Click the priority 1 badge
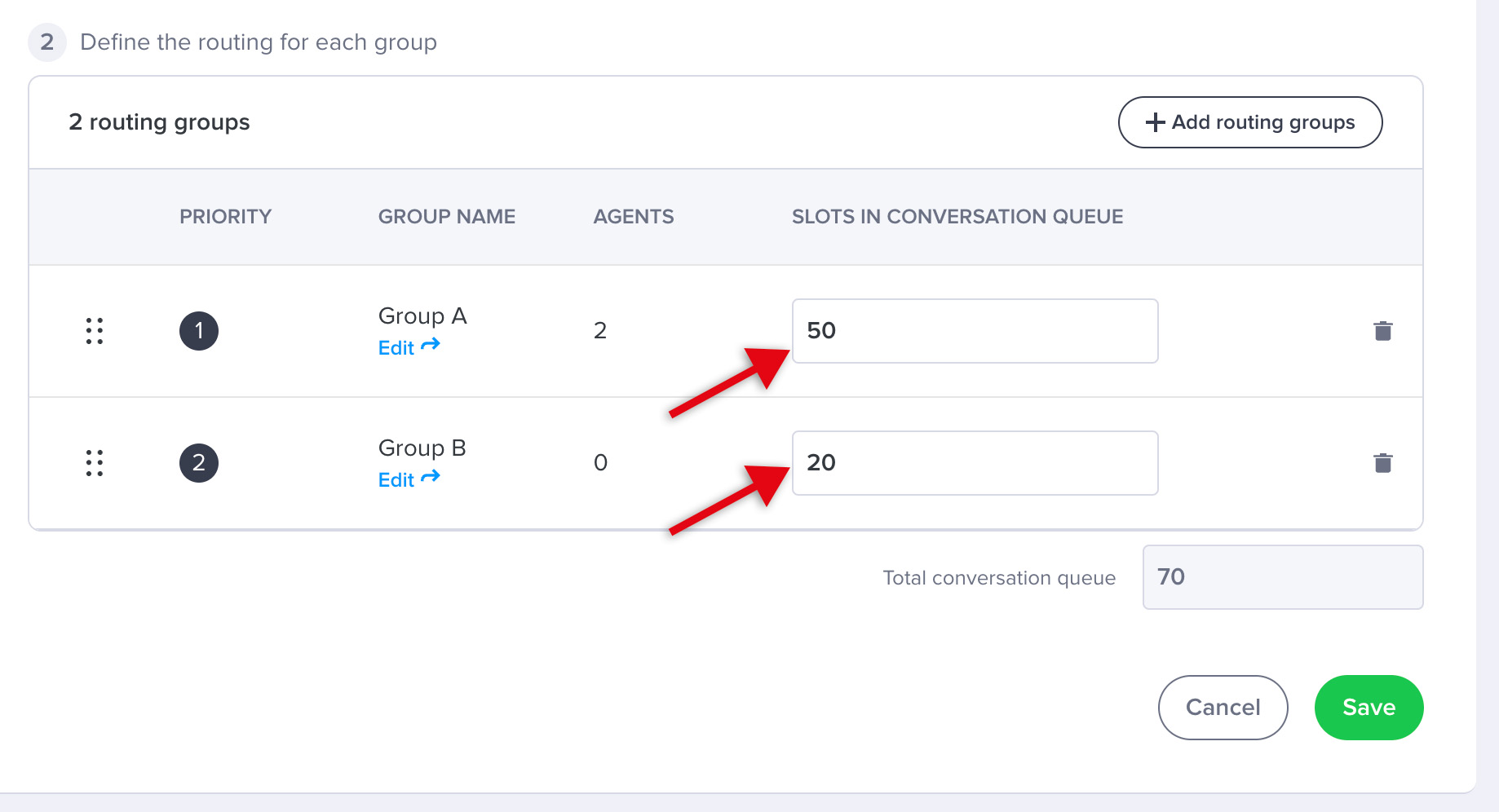The image size is (1499, 812). (199, 331)
